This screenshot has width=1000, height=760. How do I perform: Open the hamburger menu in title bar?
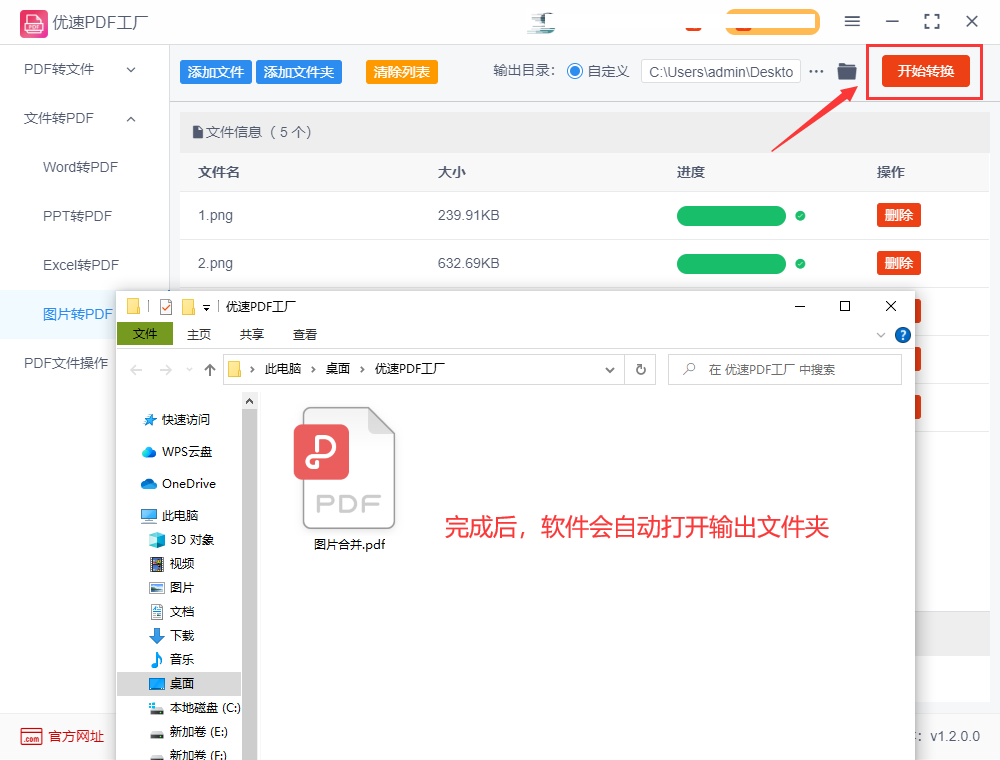pyautogui.click(x=852, y=22)
